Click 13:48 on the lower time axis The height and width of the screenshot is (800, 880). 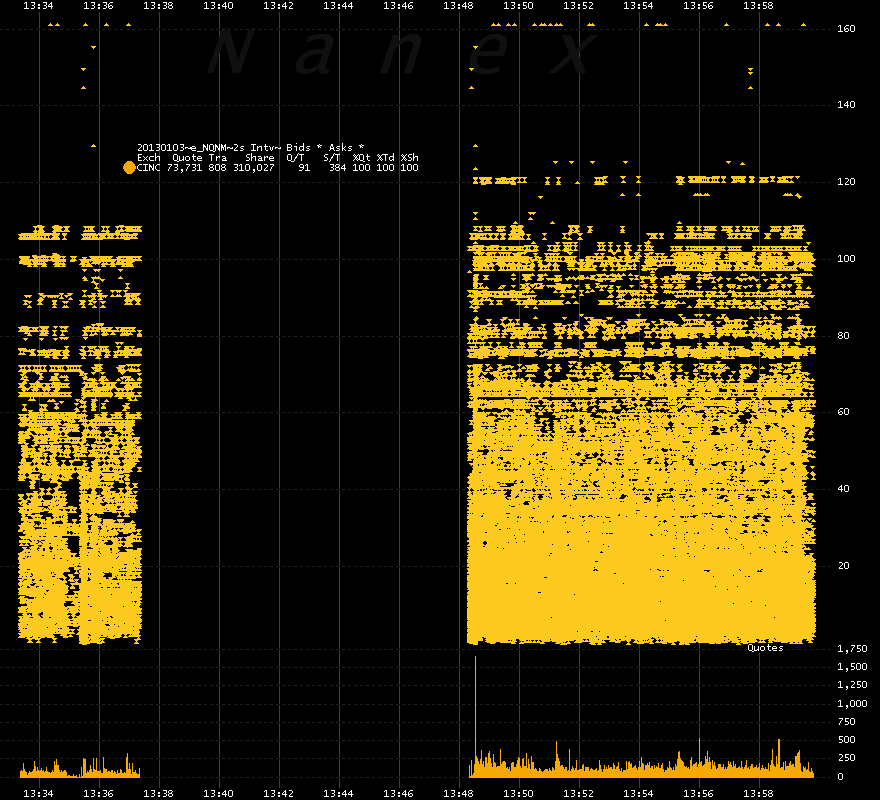coord(458,794)
